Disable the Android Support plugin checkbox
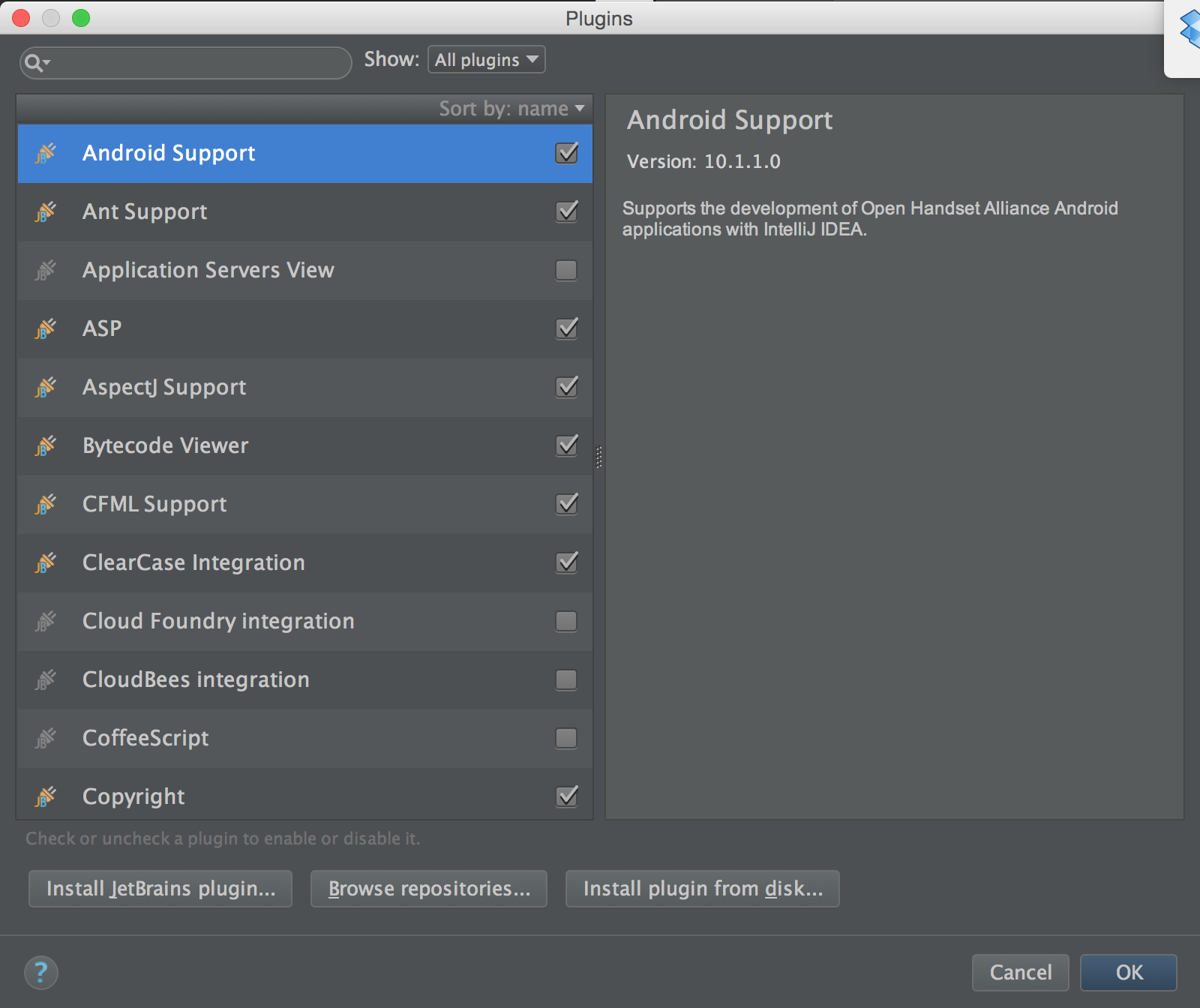The image size is (1200, 1008). [566, 153]
